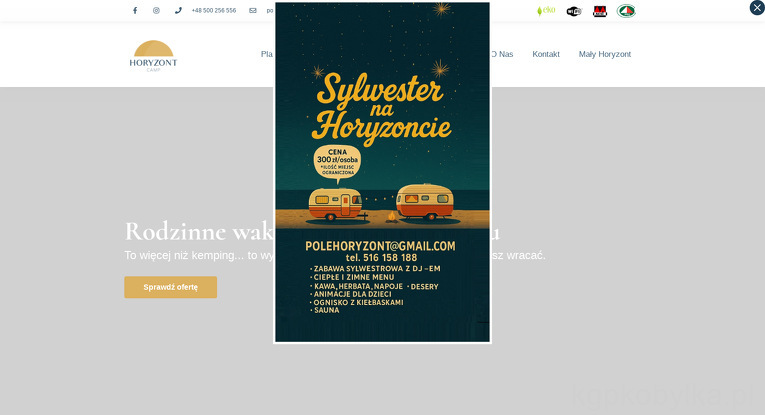Click the email envelope icon
Viewport: 765px width, 415px height.
(253, 11)
